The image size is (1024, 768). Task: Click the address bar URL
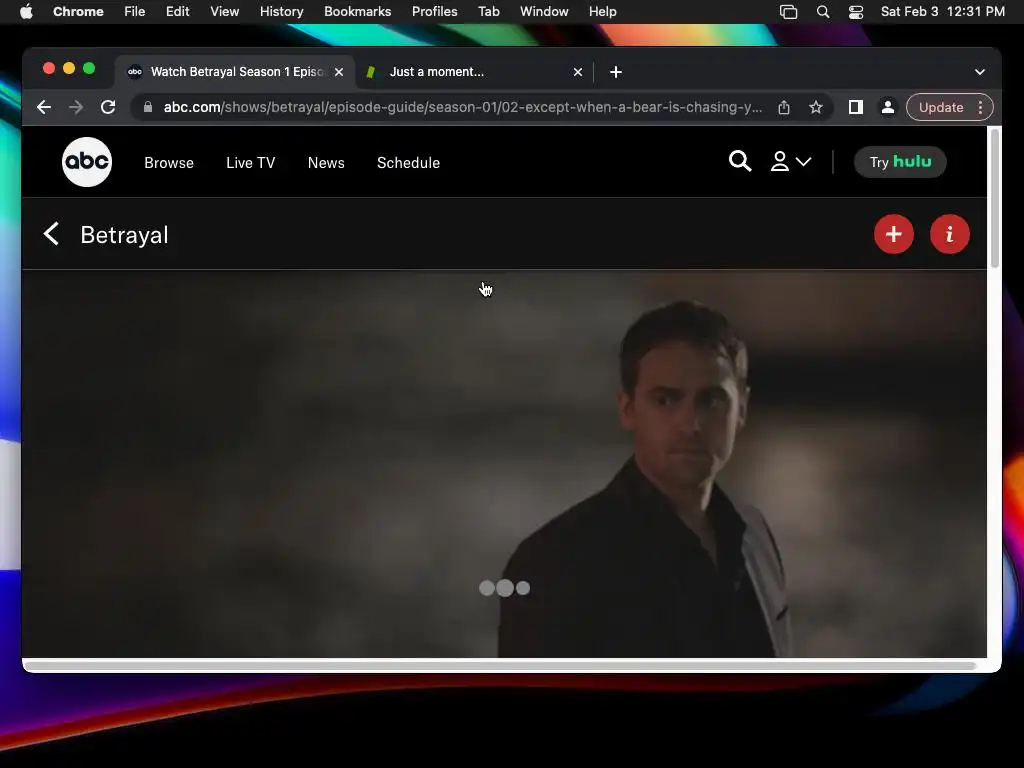(x=462, y=107)
